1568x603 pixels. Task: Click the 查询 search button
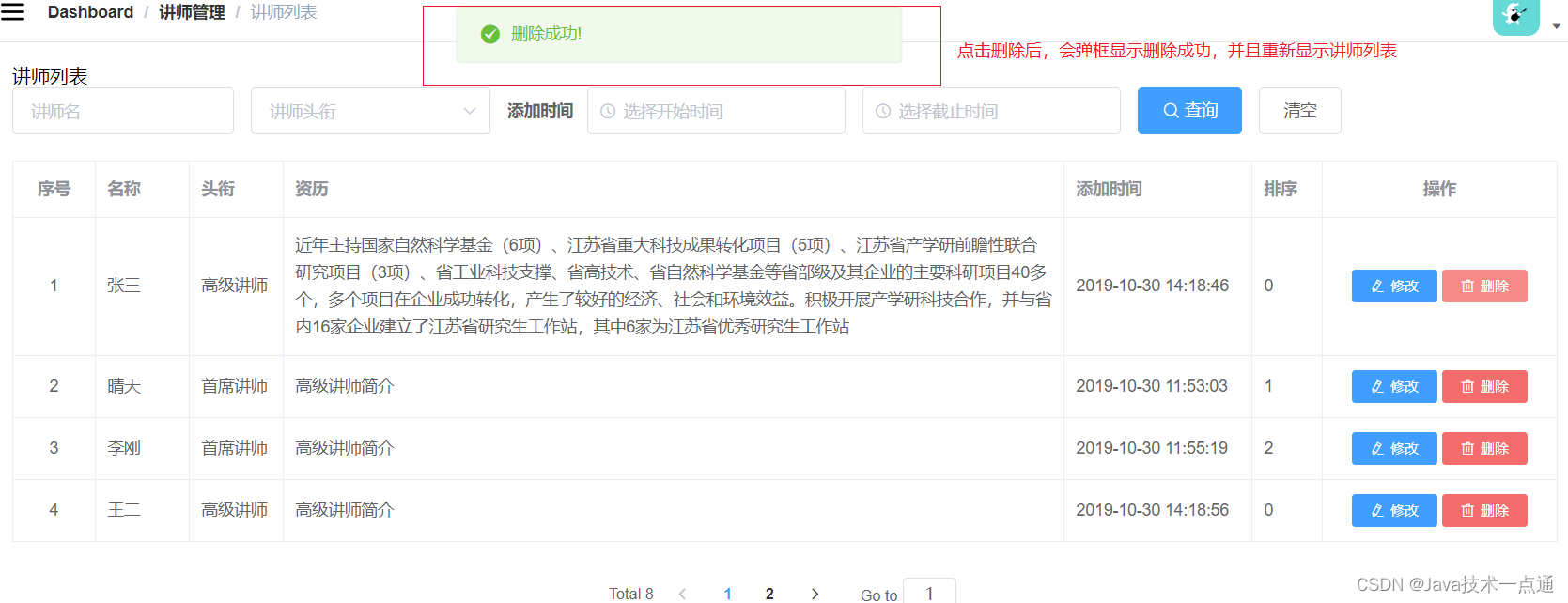(1189, 111)
